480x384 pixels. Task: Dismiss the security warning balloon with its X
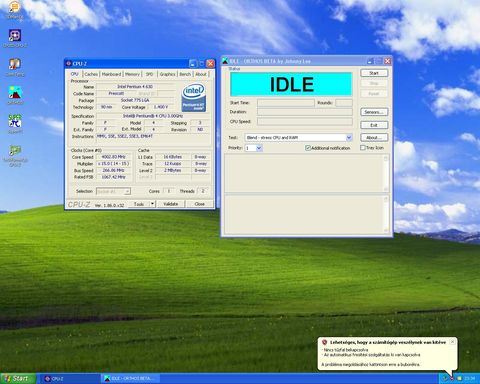pos(452,342)
